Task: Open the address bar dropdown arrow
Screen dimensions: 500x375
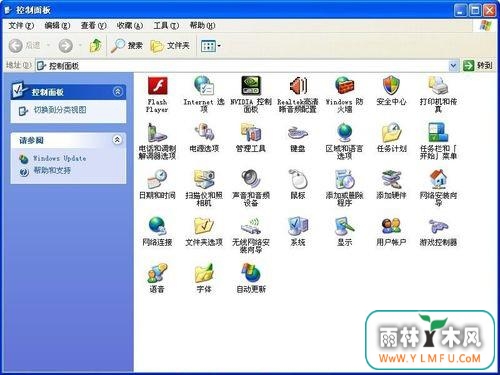Action: [453, 66]
